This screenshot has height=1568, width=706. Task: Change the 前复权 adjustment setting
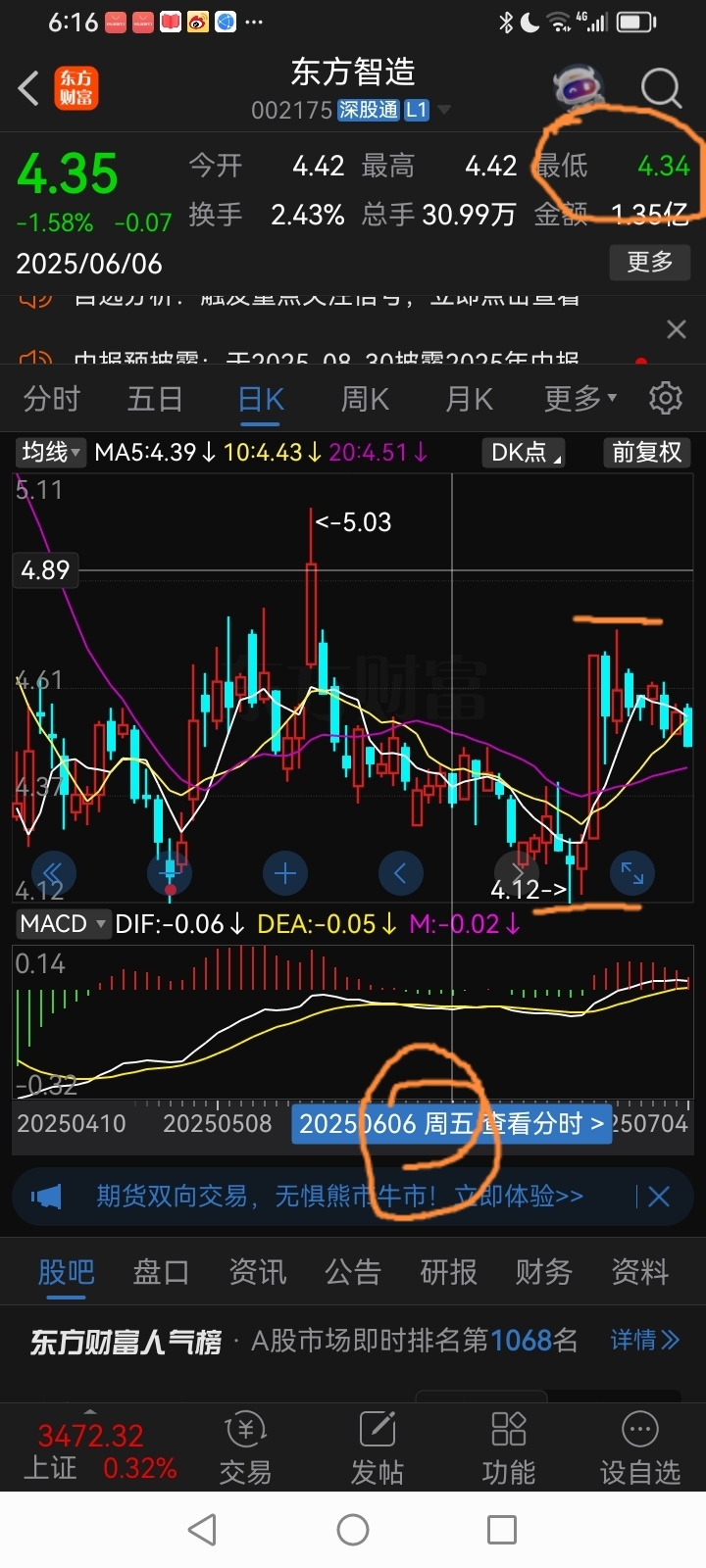click(x=646, y=452)
